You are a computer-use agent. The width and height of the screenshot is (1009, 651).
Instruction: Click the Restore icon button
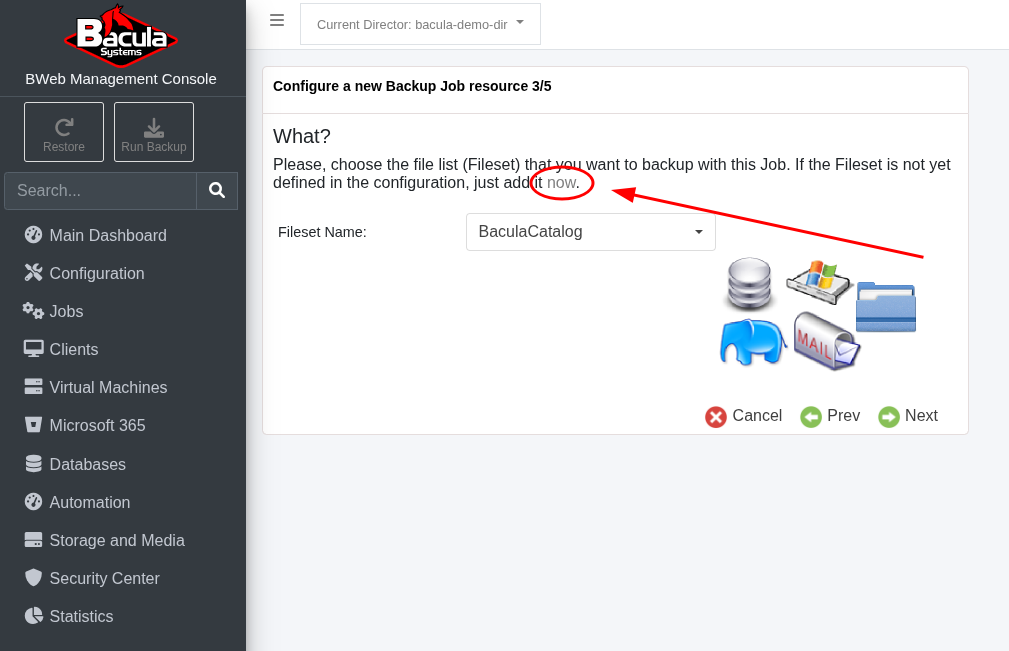pos(64,132)
